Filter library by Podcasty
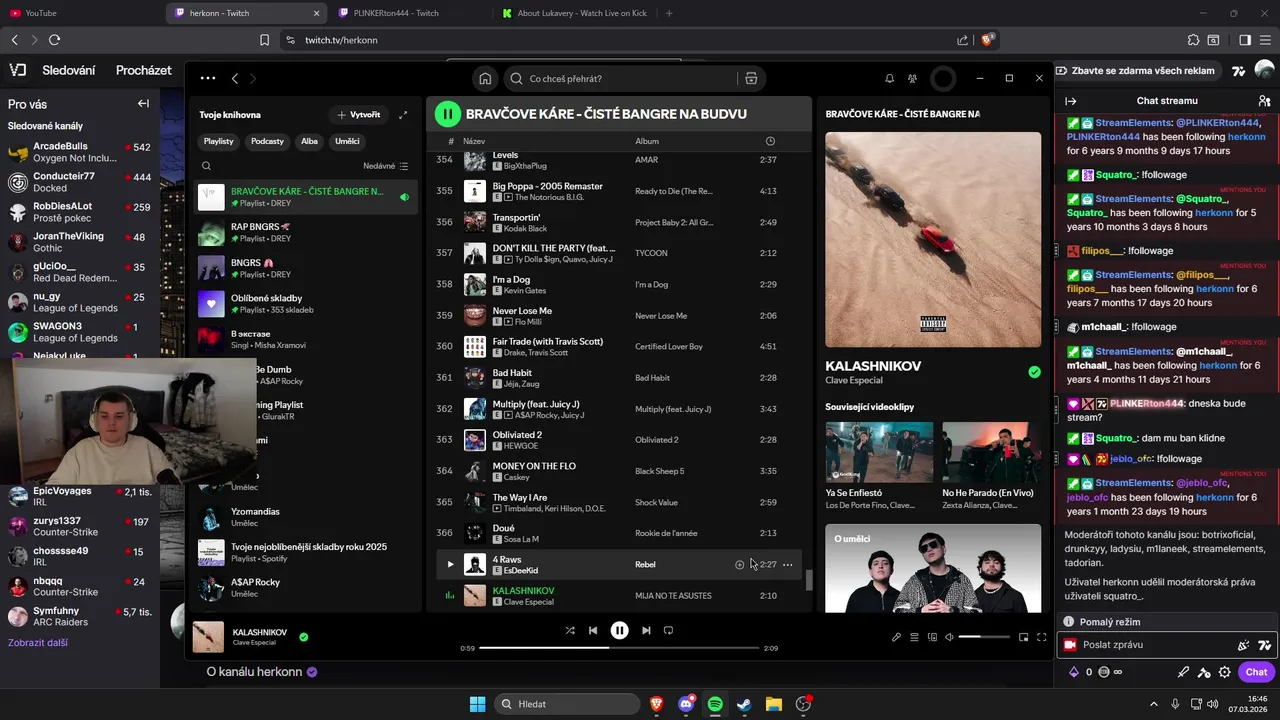Screen dimensions: 1280x720 tap(267, 141)
